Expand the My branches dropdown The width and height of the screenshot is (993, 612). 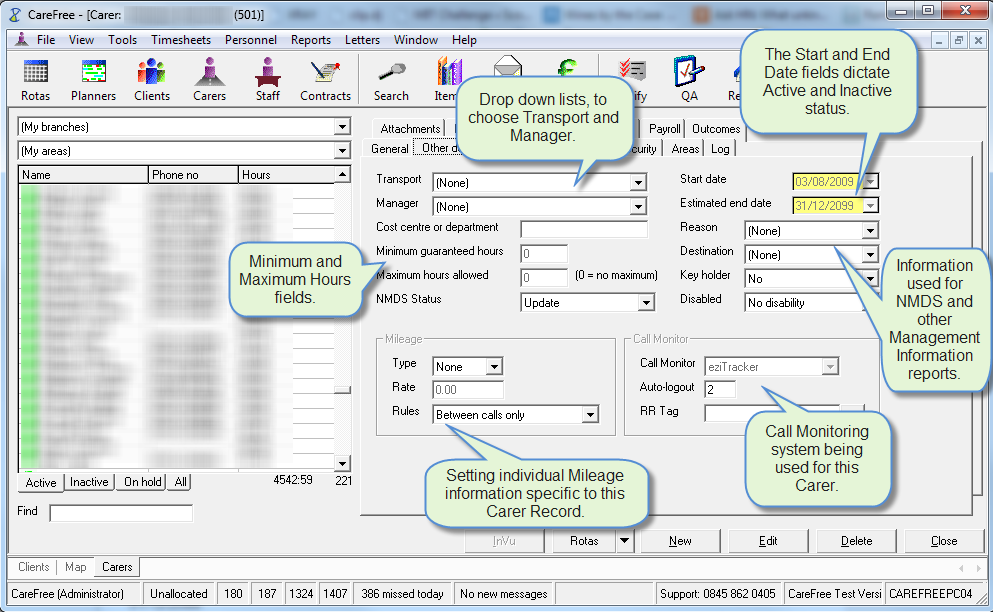pyautogui.click(x=342, y=127)
